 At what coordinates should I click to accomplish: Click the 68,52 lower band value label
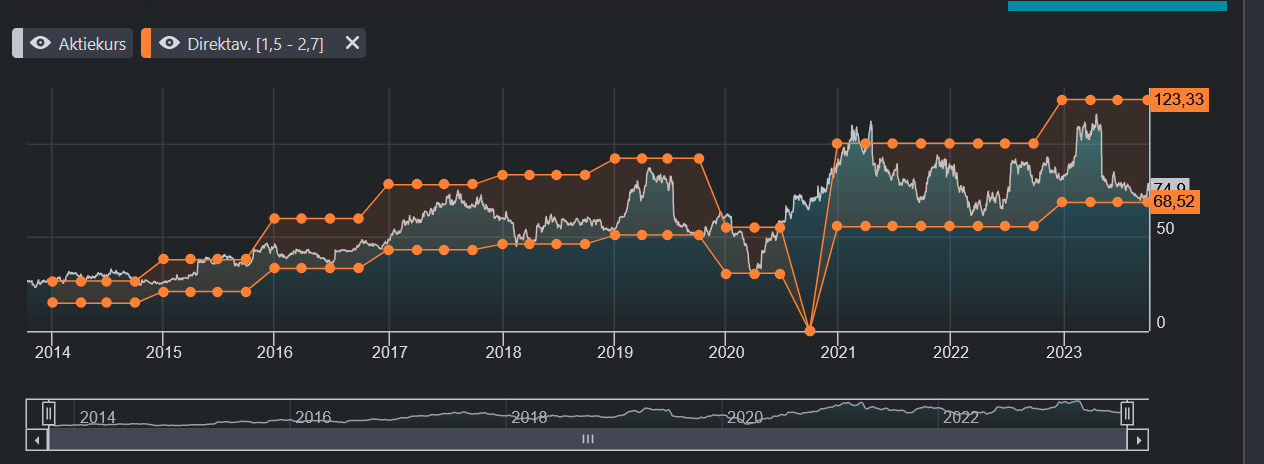point(1176,202)
